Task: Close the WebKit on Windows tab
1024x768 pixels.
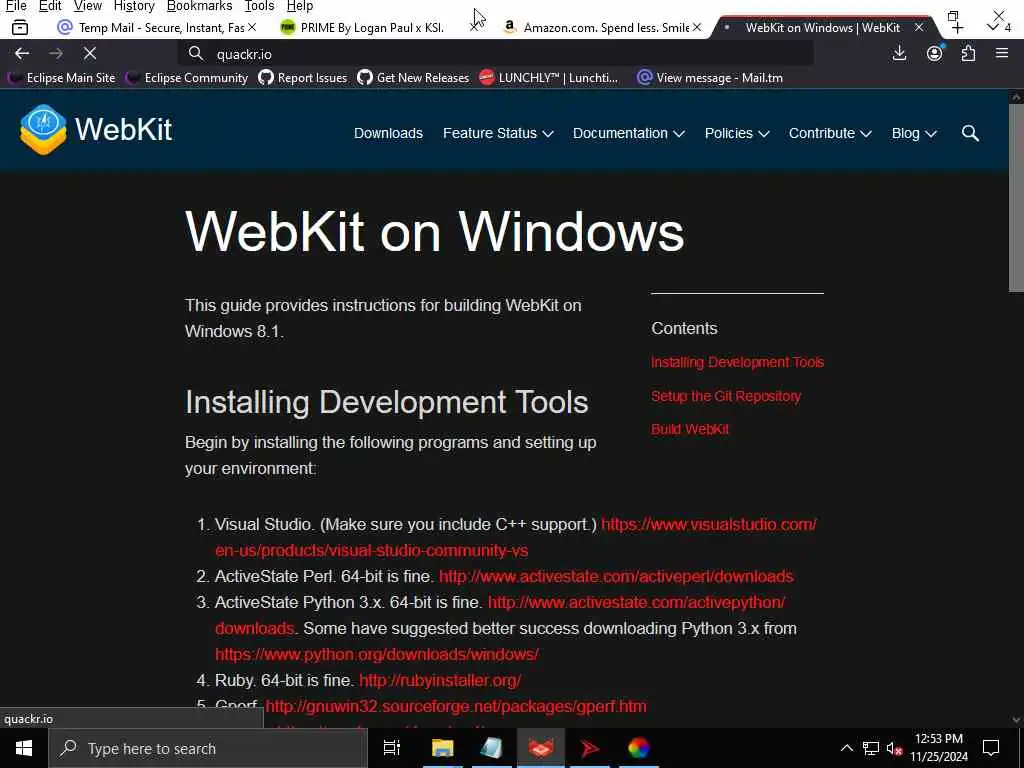Action: pos(919,27)
